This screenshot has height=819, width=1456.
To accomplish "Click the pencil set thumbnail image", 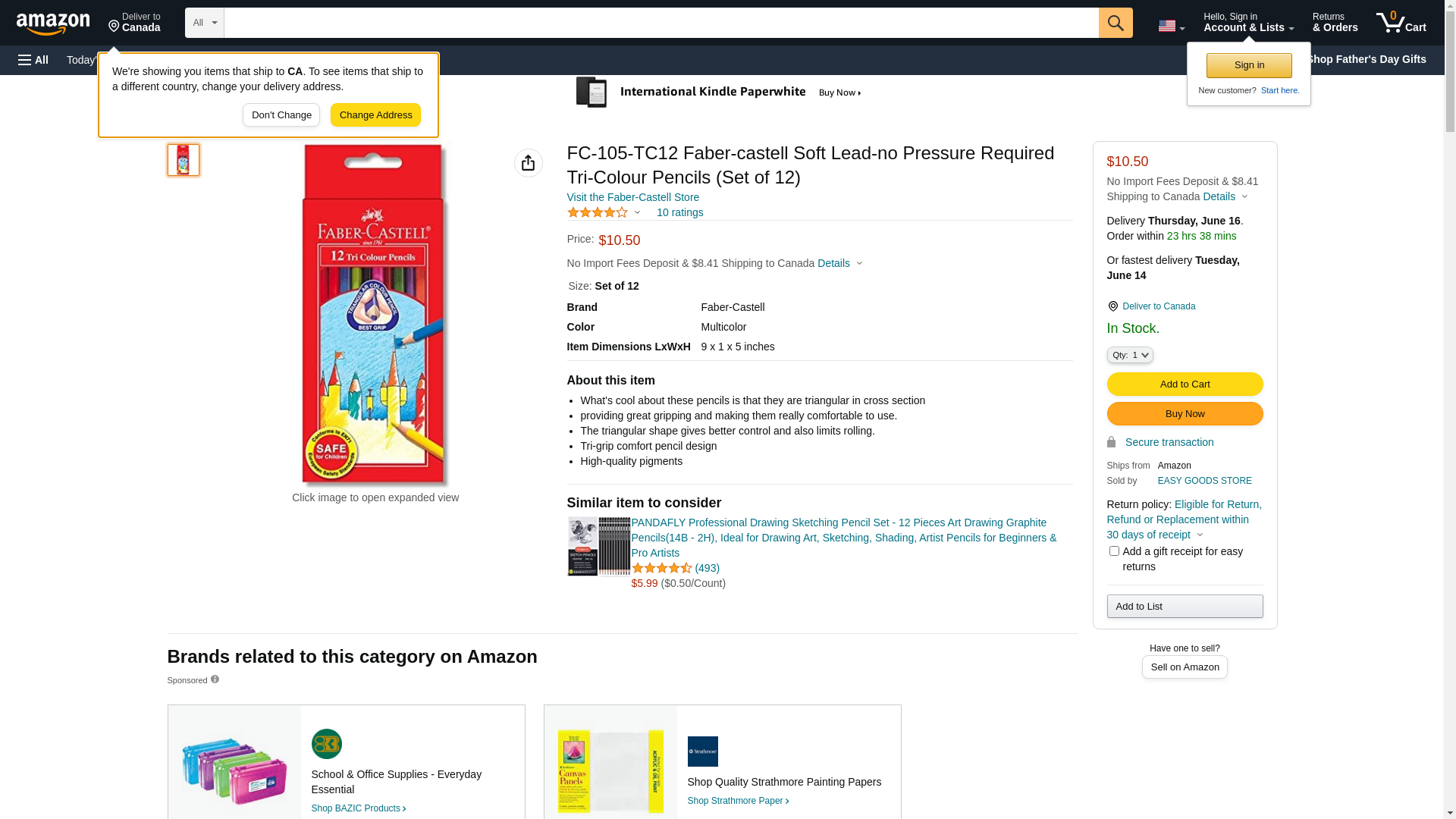I will click(184, 160).
